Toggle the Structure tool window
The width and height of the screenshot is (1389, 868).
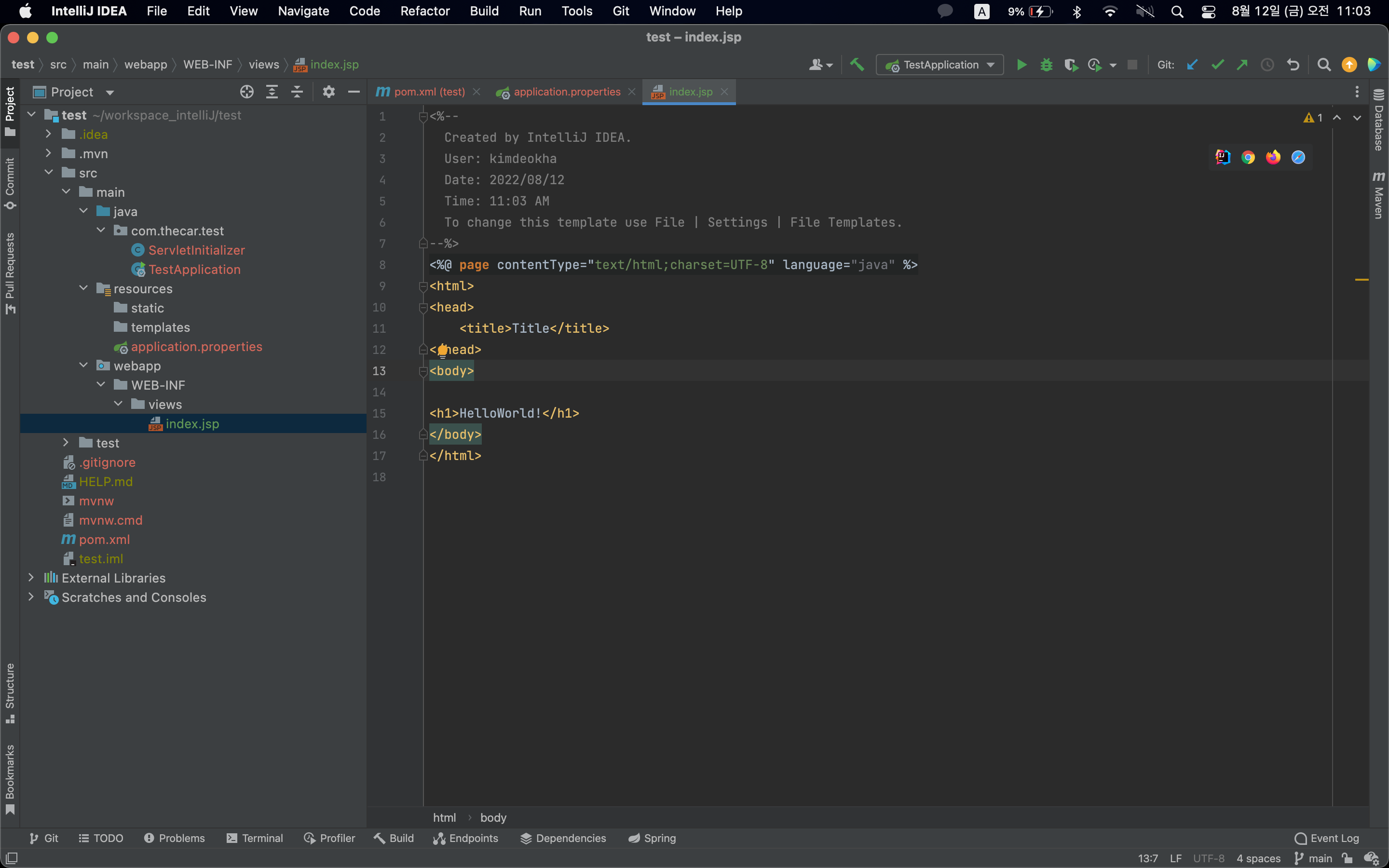(10, 693)
